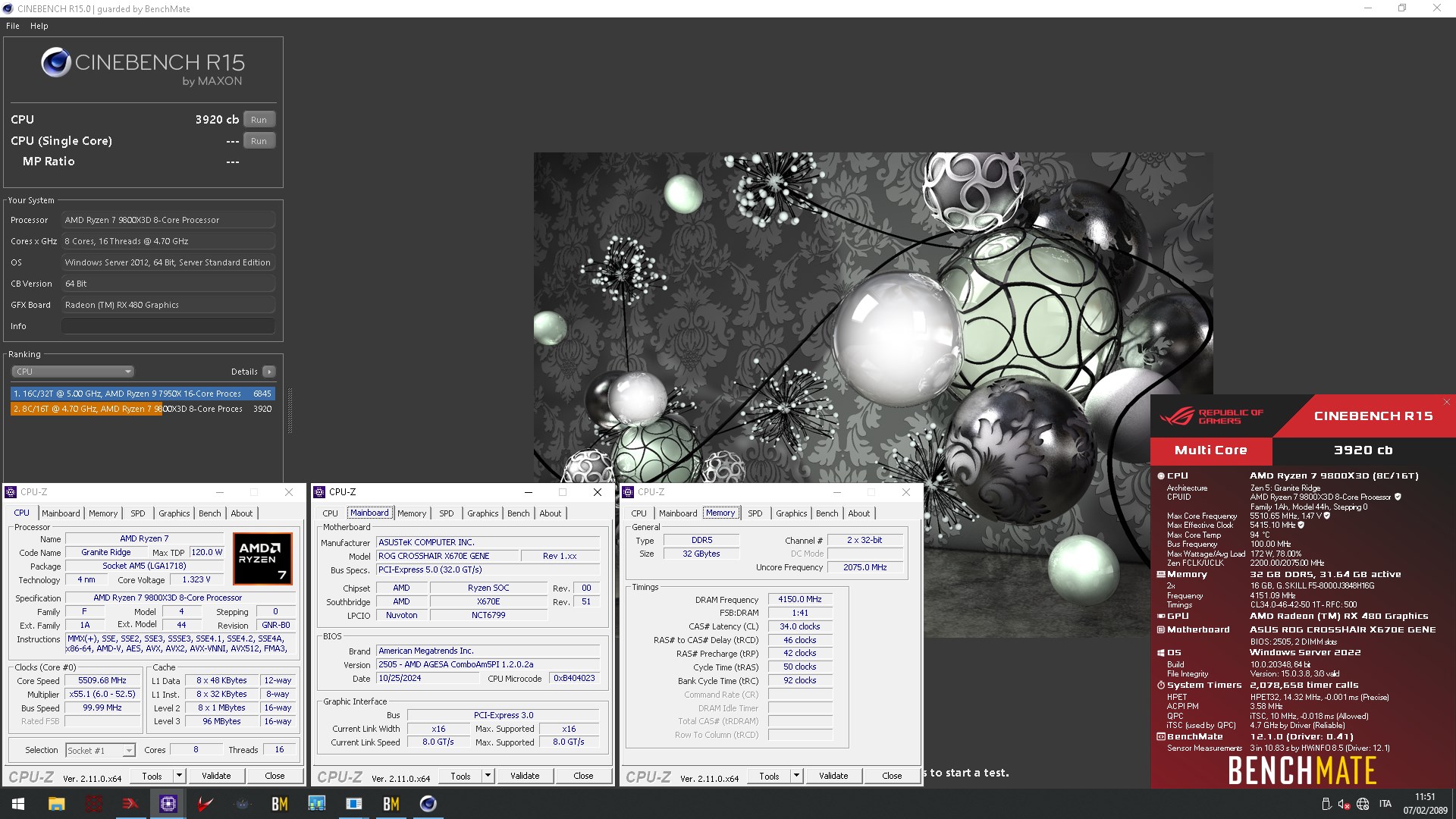The image size is (1456, 819).
Task: Click the network globe tray icon
Action: [1363, 804]
